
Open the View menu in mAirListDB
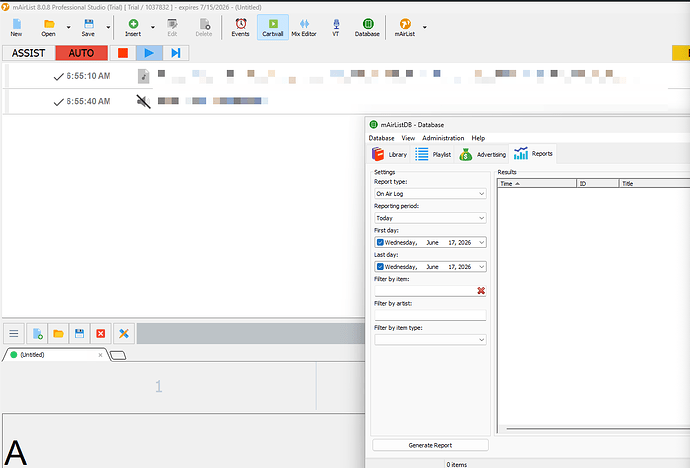(x=408, y=138)
